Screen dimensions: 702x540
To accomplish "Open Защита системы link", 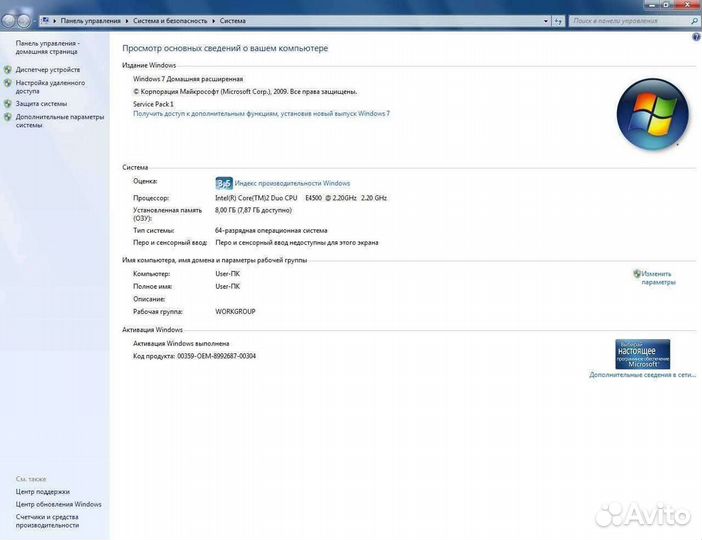I will pos(41,104).
